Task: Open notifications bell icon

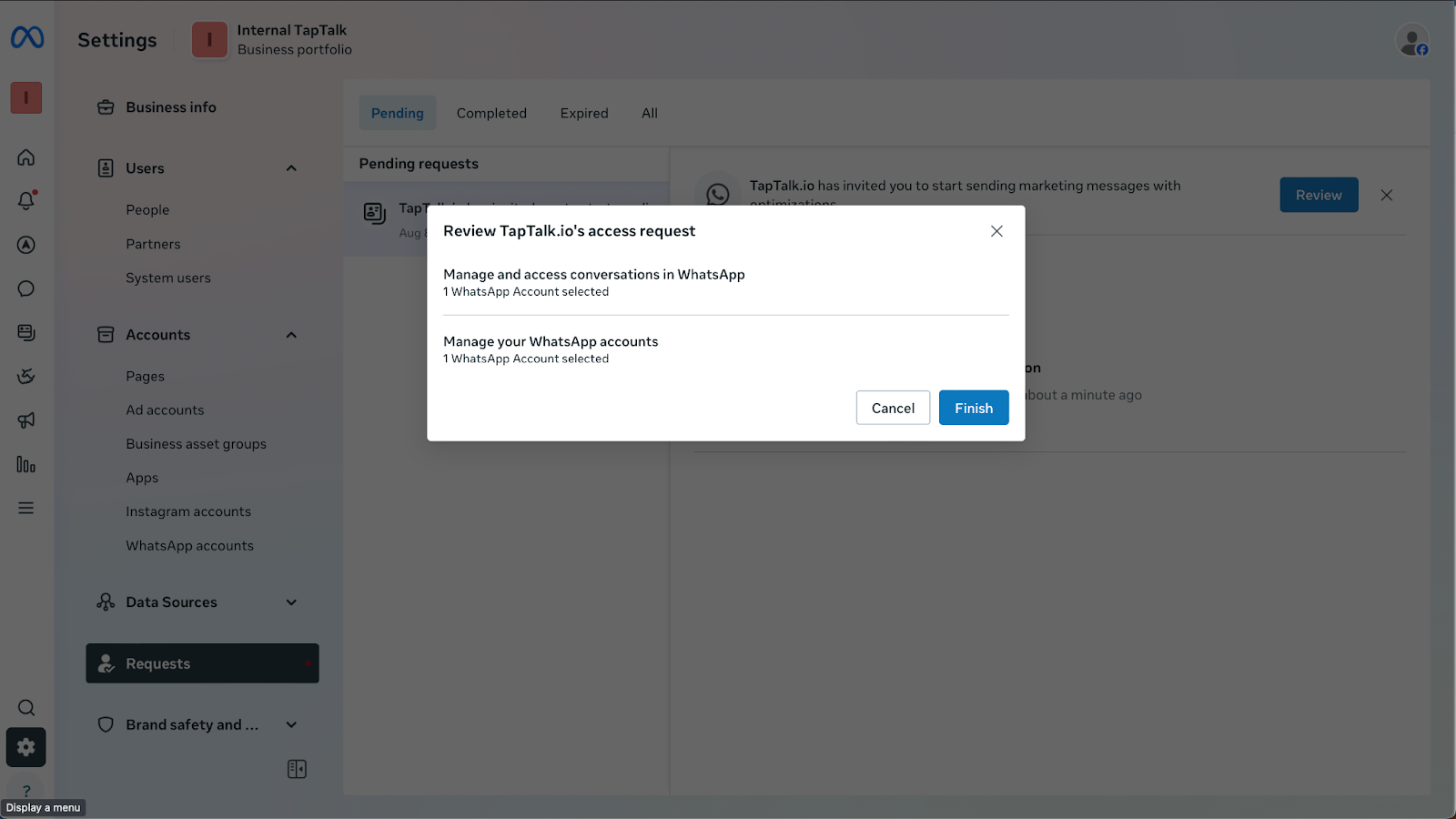Action: (26, 200)
